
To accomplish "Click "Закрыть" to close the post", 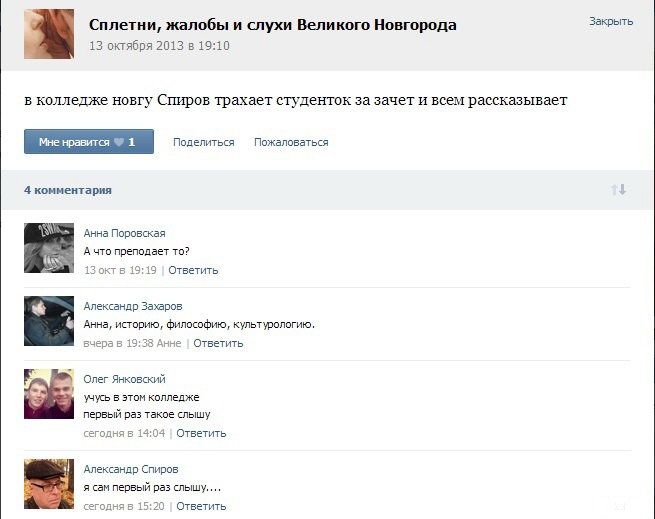I will point(610,21).
